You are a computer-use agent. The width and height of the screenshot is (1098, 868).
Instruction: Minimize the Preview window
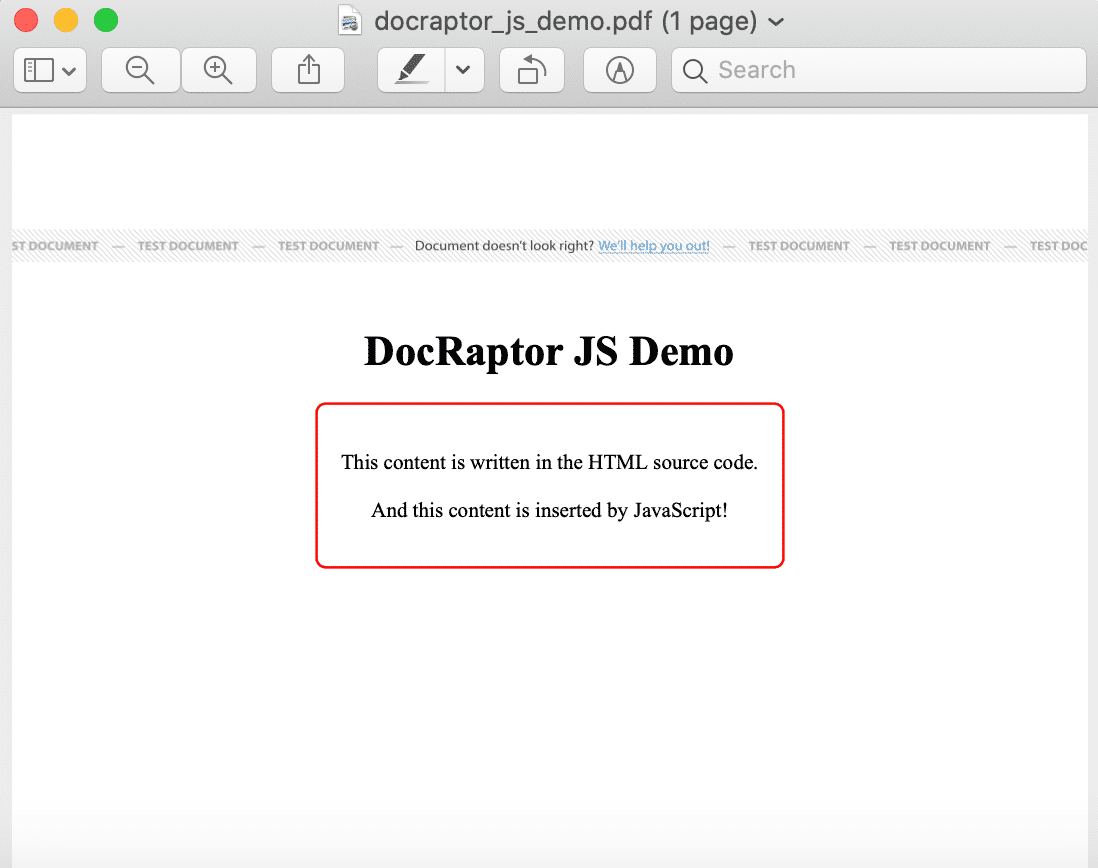(65, 19)
